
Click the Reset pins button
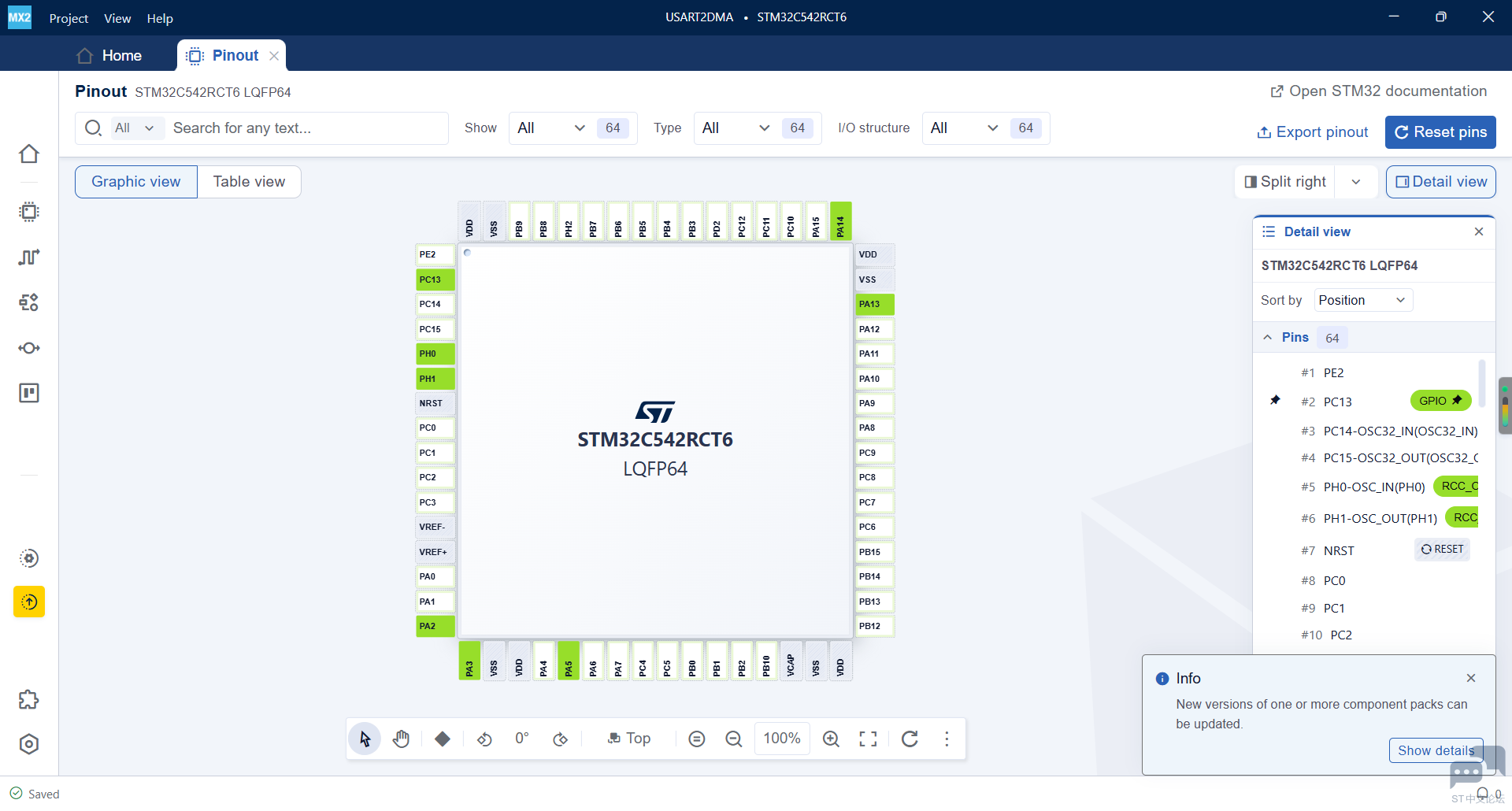point(1440,132)
